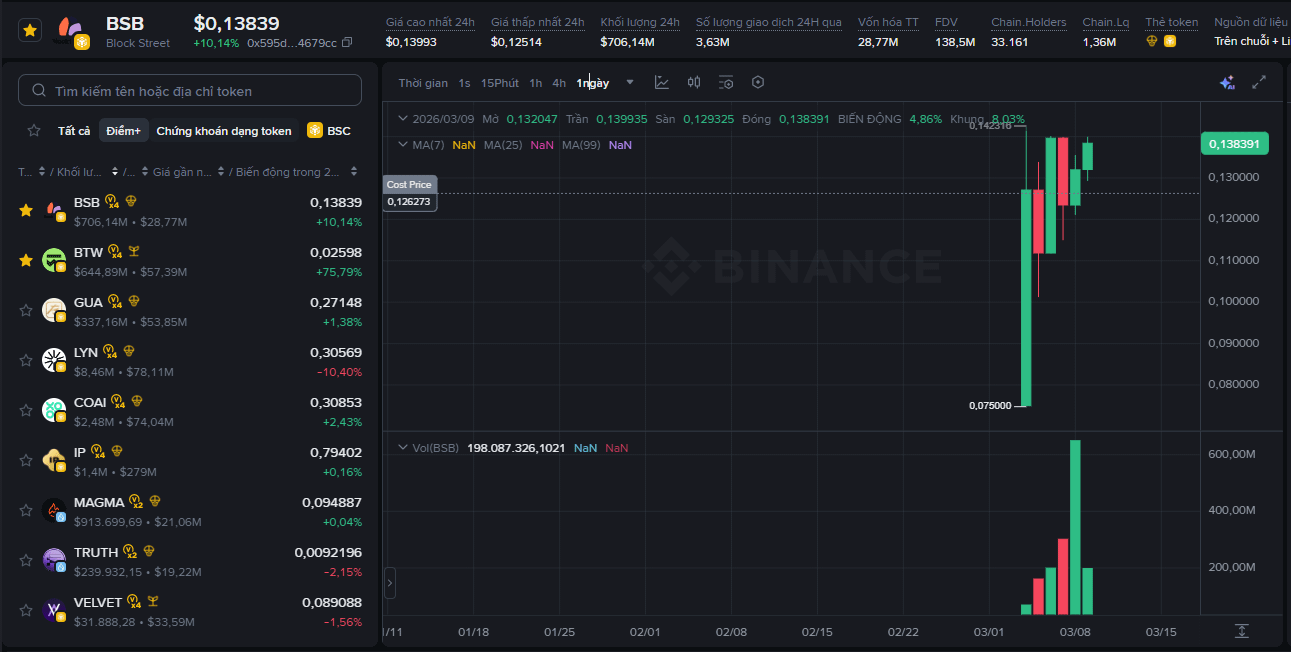Click the BTW token logo
The height and width of the screenshot is (652, 1291).
pos(54,260)
